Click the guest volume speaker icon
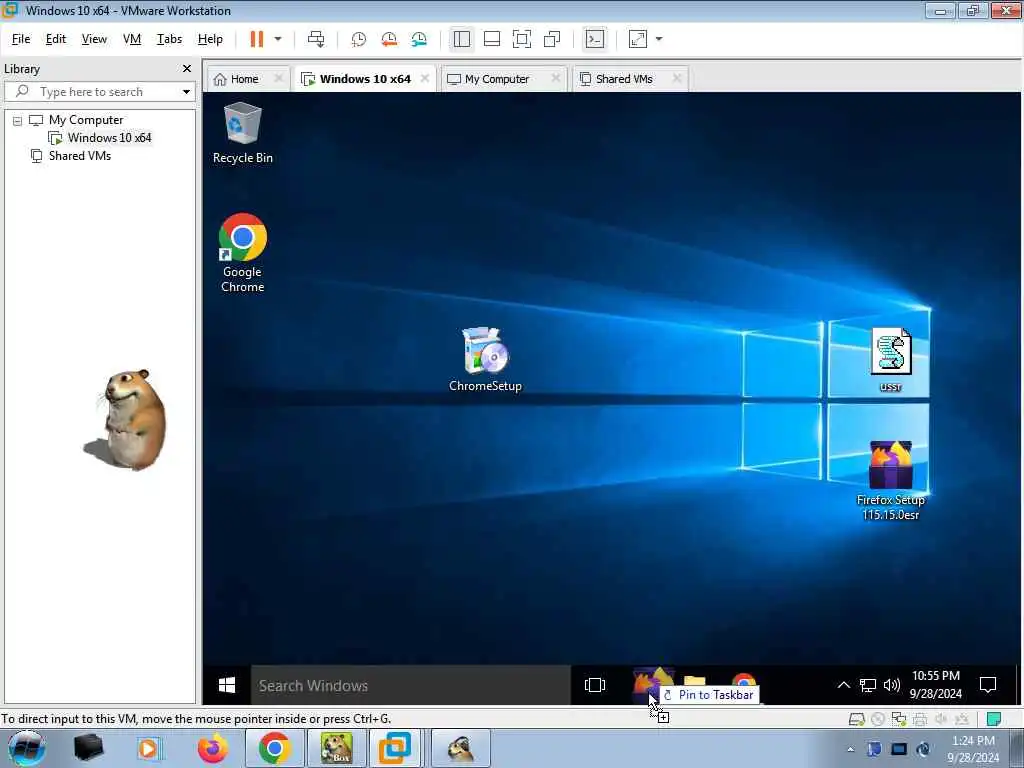The height and width of the screenshot is (768, 1024). (x=891, y=685)
